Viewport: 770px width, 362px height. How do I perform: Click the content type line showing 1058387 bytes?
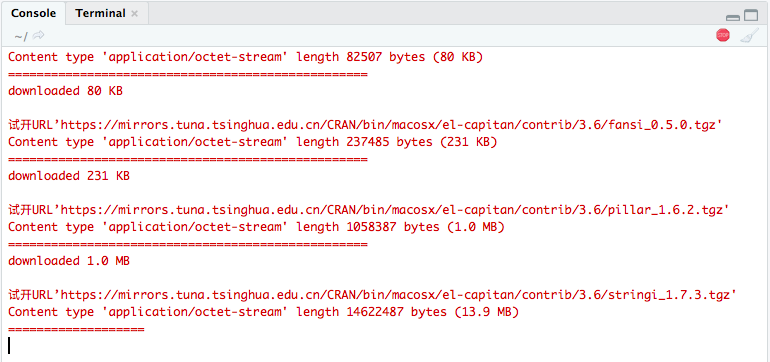coord(256,227)
